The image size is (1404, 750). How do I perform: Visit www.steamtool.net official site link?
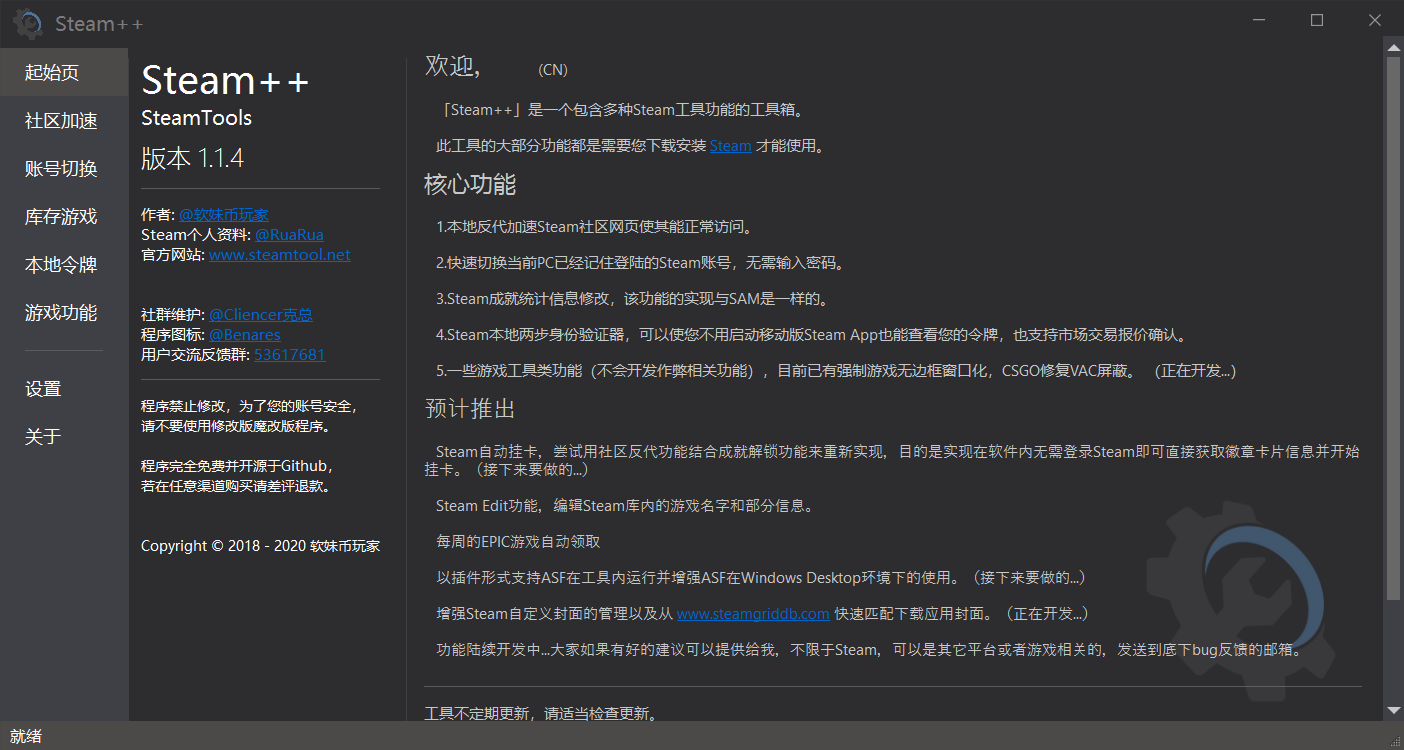click(280, 255)
